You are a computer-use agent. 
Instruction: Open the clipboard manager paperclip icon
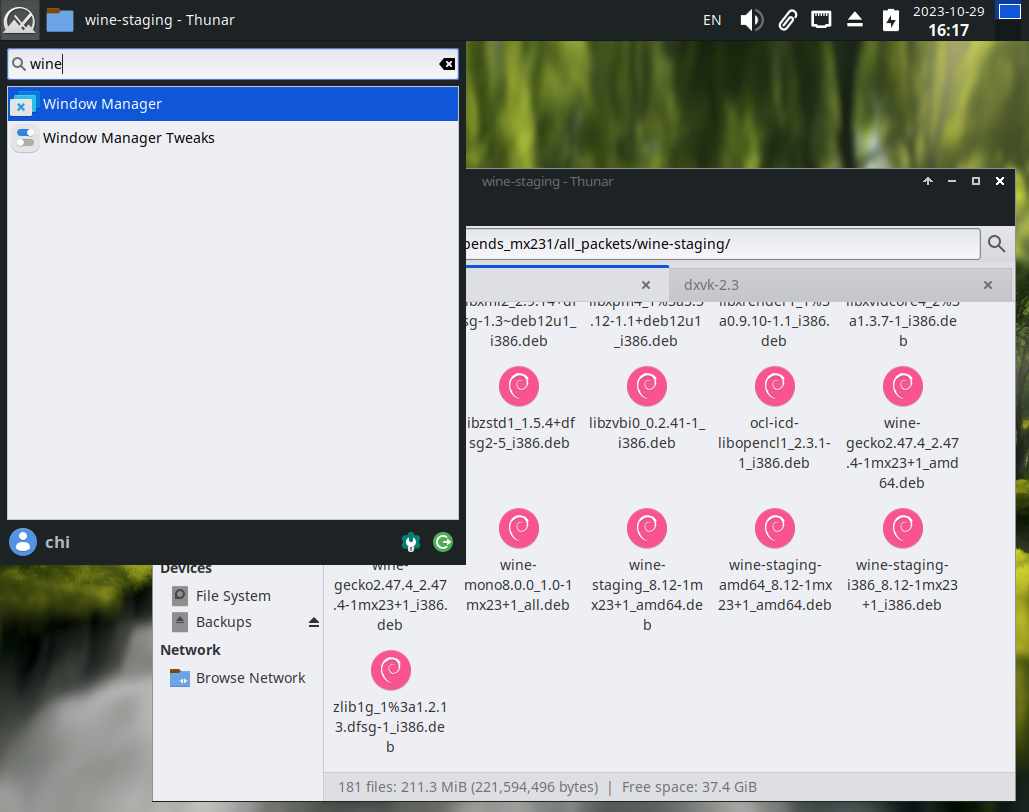787,20
